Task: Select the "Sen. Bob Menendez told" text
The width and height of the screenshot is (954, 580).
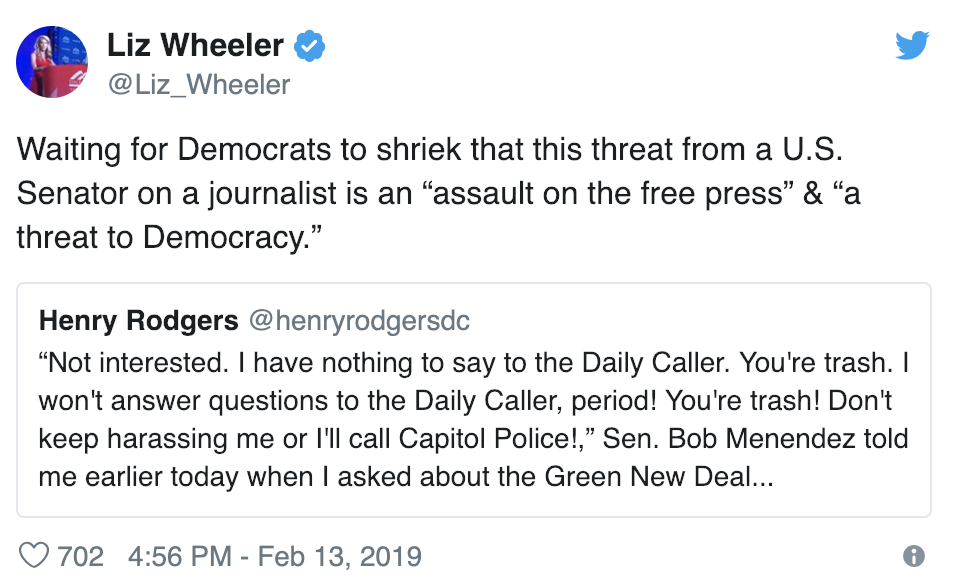Action: tap(755, 439)
